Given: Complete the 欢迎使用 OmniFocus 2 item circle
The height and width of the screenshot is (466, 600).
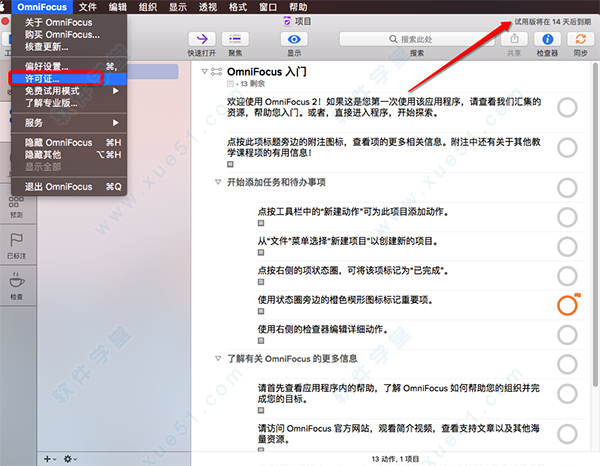Looking at the screenshot, I should click(567, 108).
